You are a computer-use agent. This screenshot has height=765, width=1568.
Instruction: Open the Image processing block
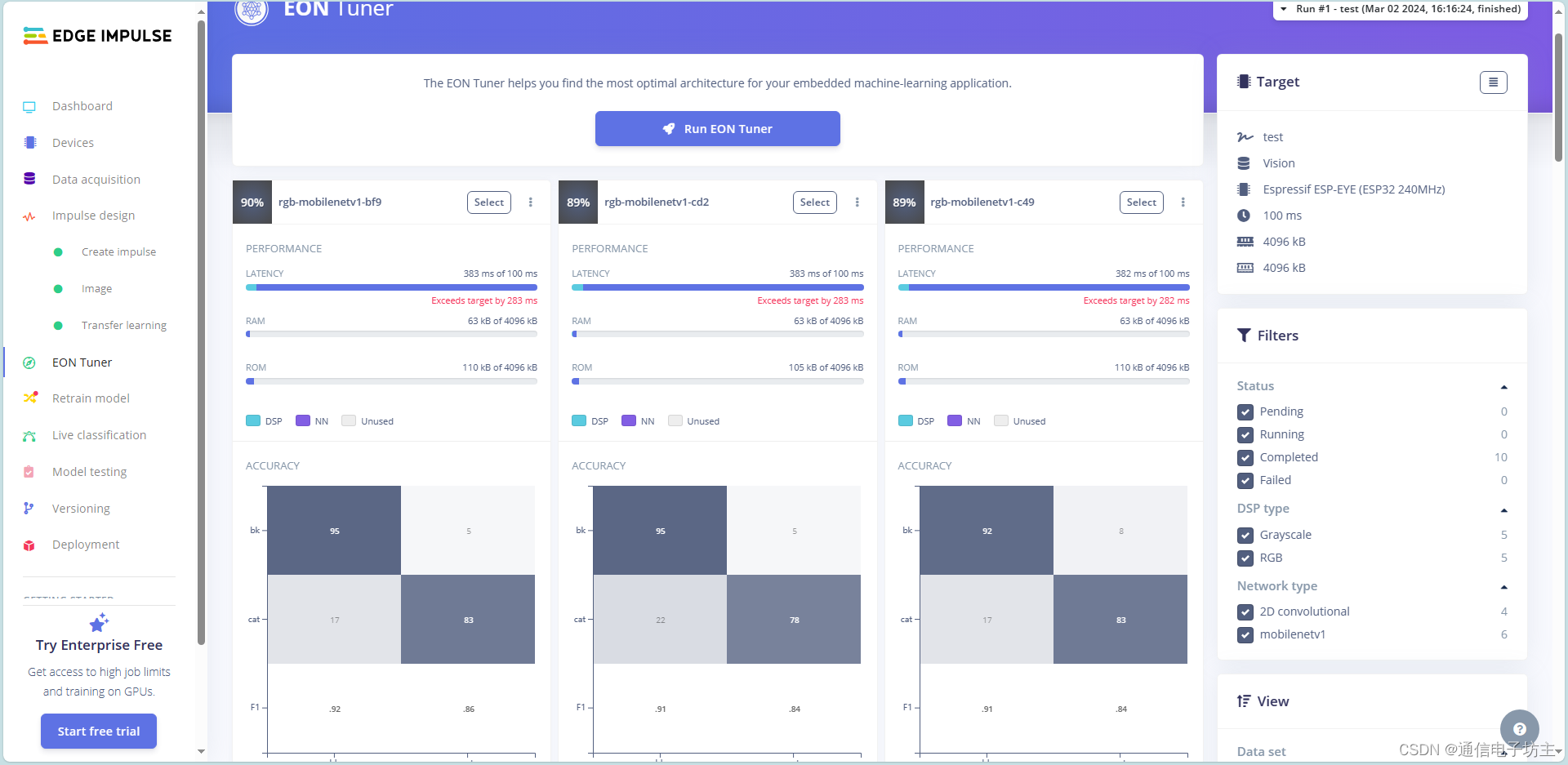click(x=96, y=289)
